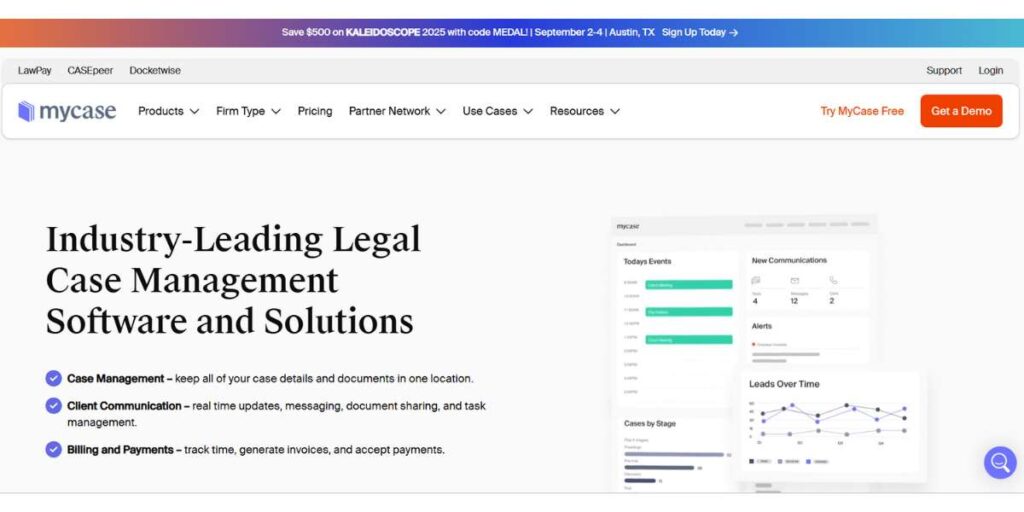
Task: Click the Case Management checkmark icon
Action: point(54,378)
